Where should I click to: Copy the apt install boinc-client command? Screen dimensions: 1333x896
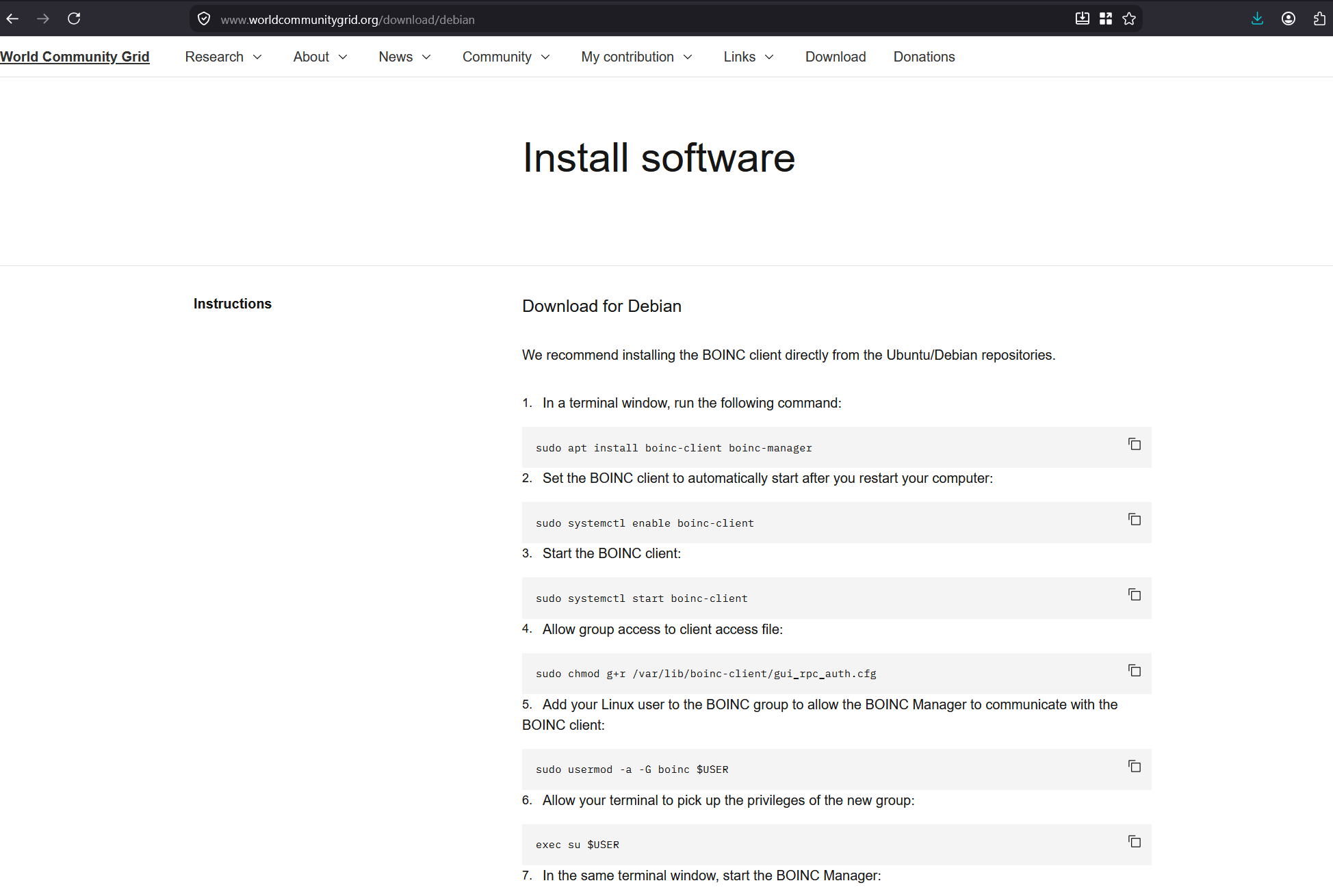1135,444
